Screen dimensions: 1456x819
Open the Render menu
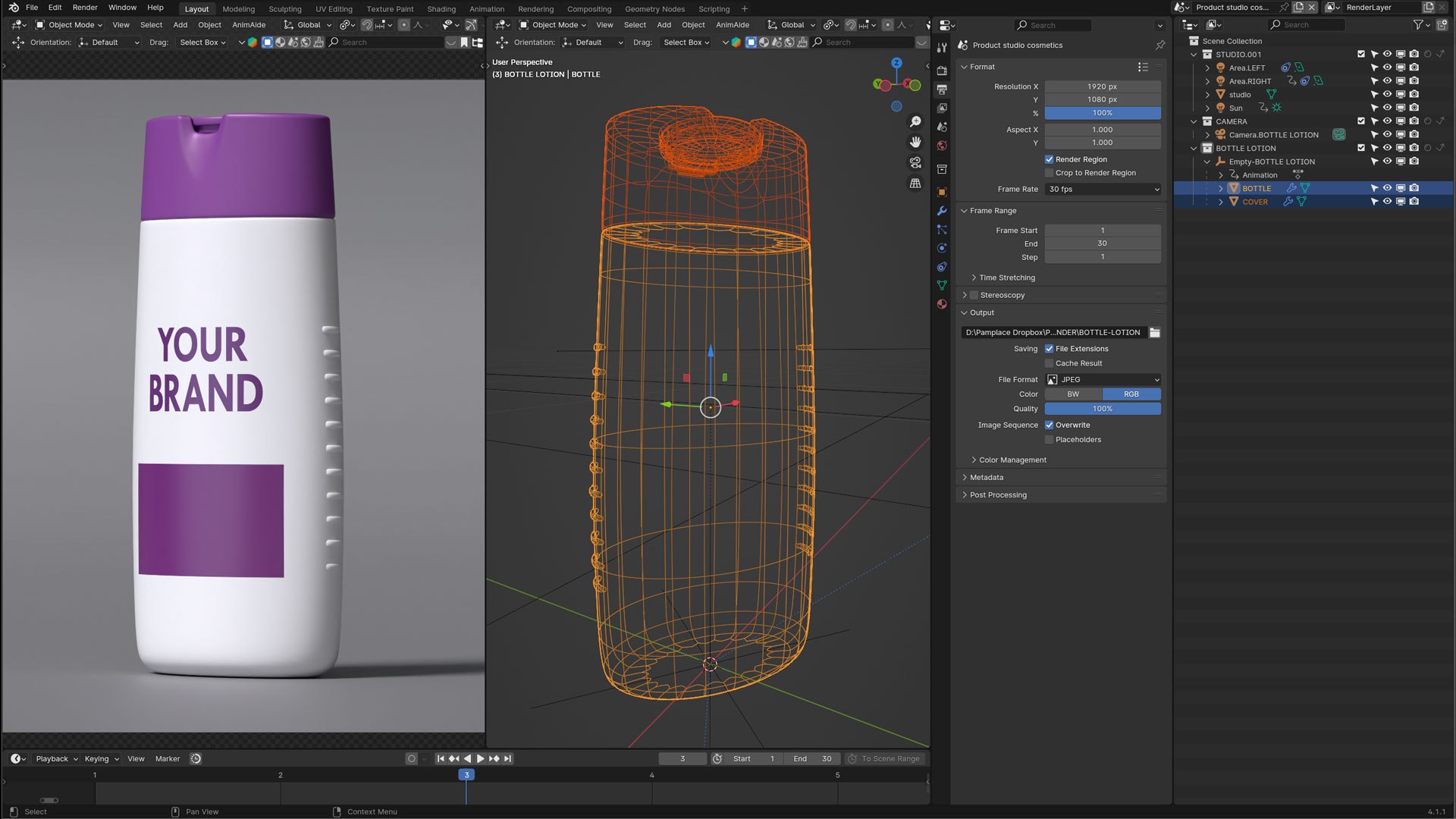click(x=85, y=8)
